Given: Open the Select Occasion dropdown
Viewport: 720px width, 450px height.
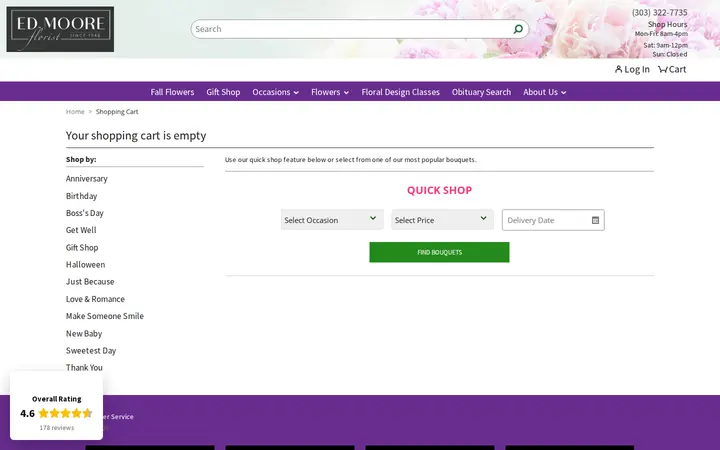Looking at the screenshot, I should 332,220.
